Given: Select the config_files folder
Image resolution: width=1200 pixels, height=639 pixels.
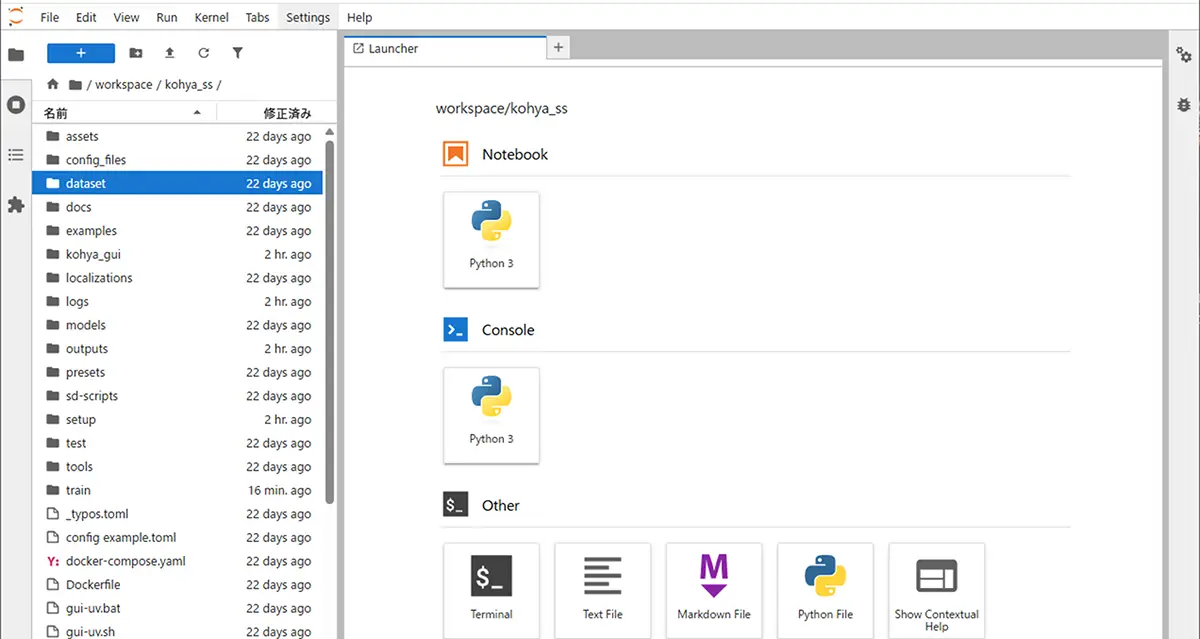Looking at the screenshot, I should pos(179,160).
